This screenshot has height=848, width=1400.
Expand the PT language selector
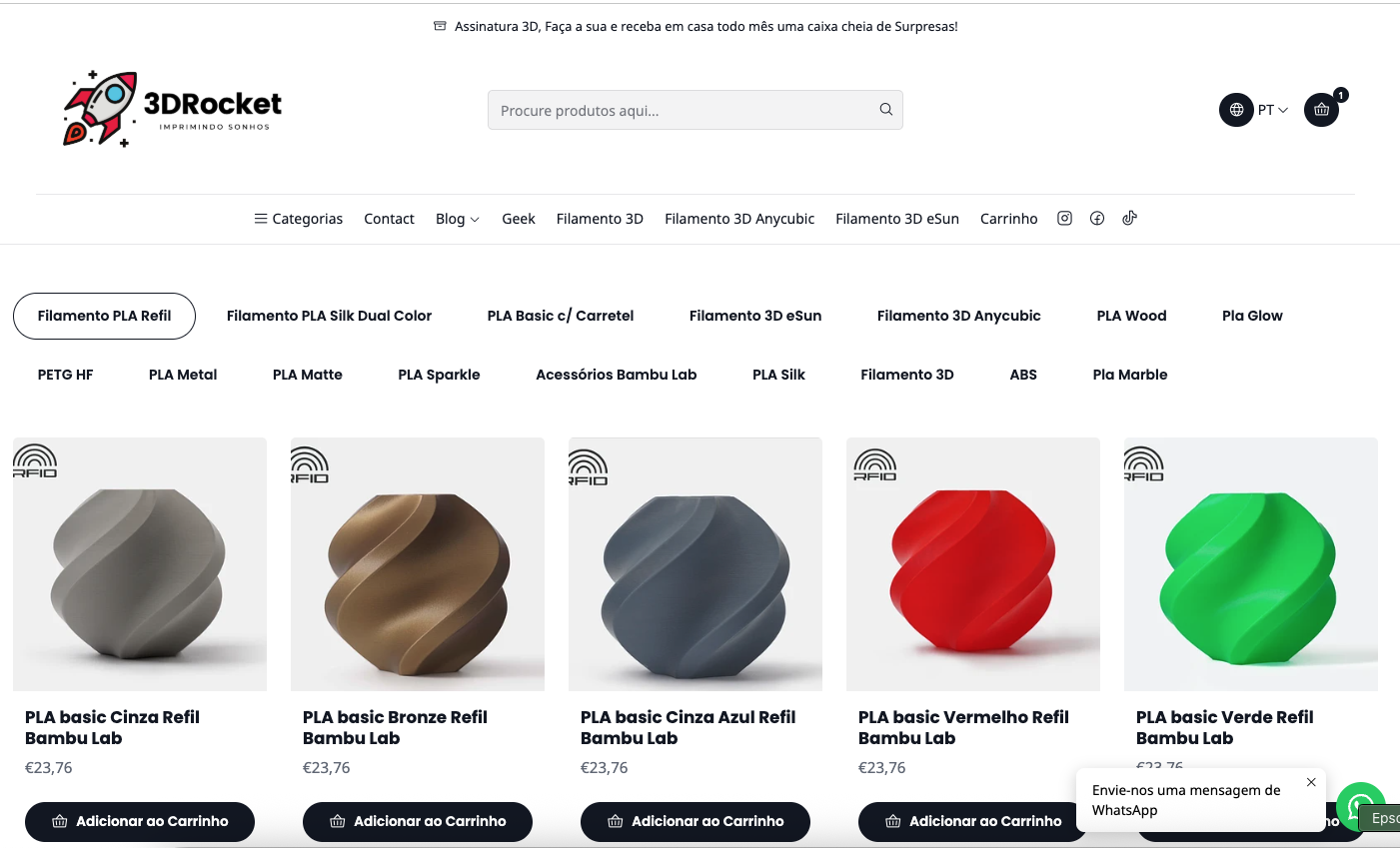pyautogui.click(x=1273, y=110)
